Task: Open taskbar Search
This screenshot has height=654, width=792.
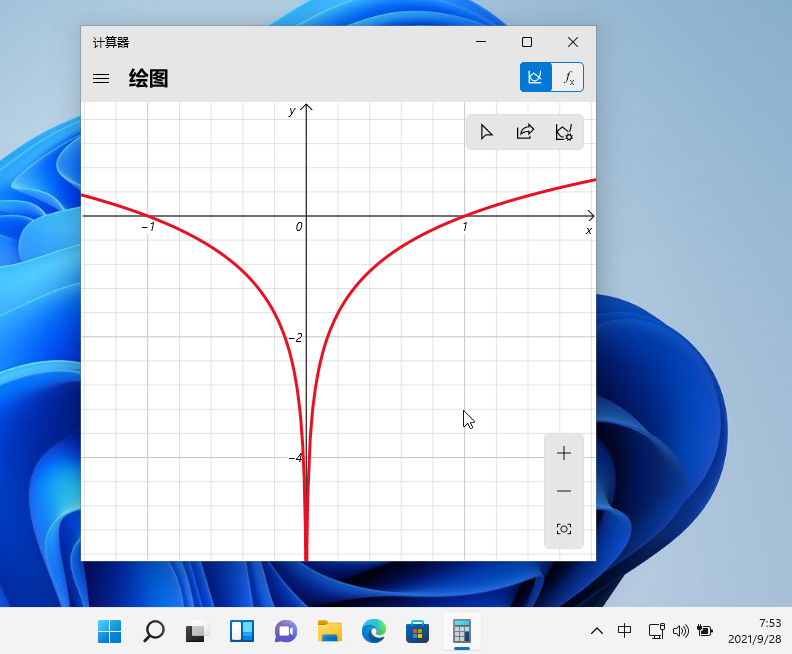Action: click(154, 631)
